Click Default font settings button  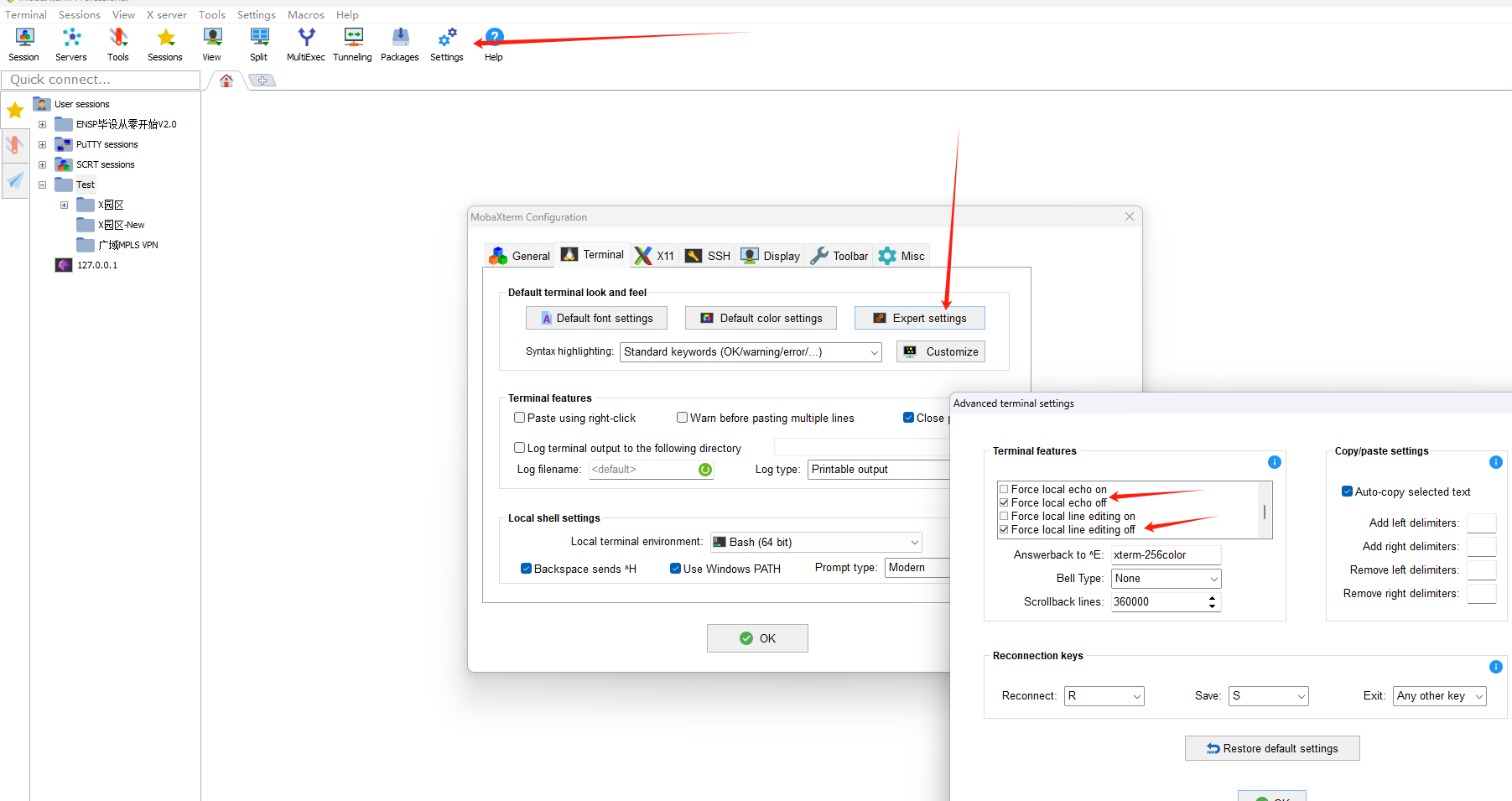pos(596,319)
